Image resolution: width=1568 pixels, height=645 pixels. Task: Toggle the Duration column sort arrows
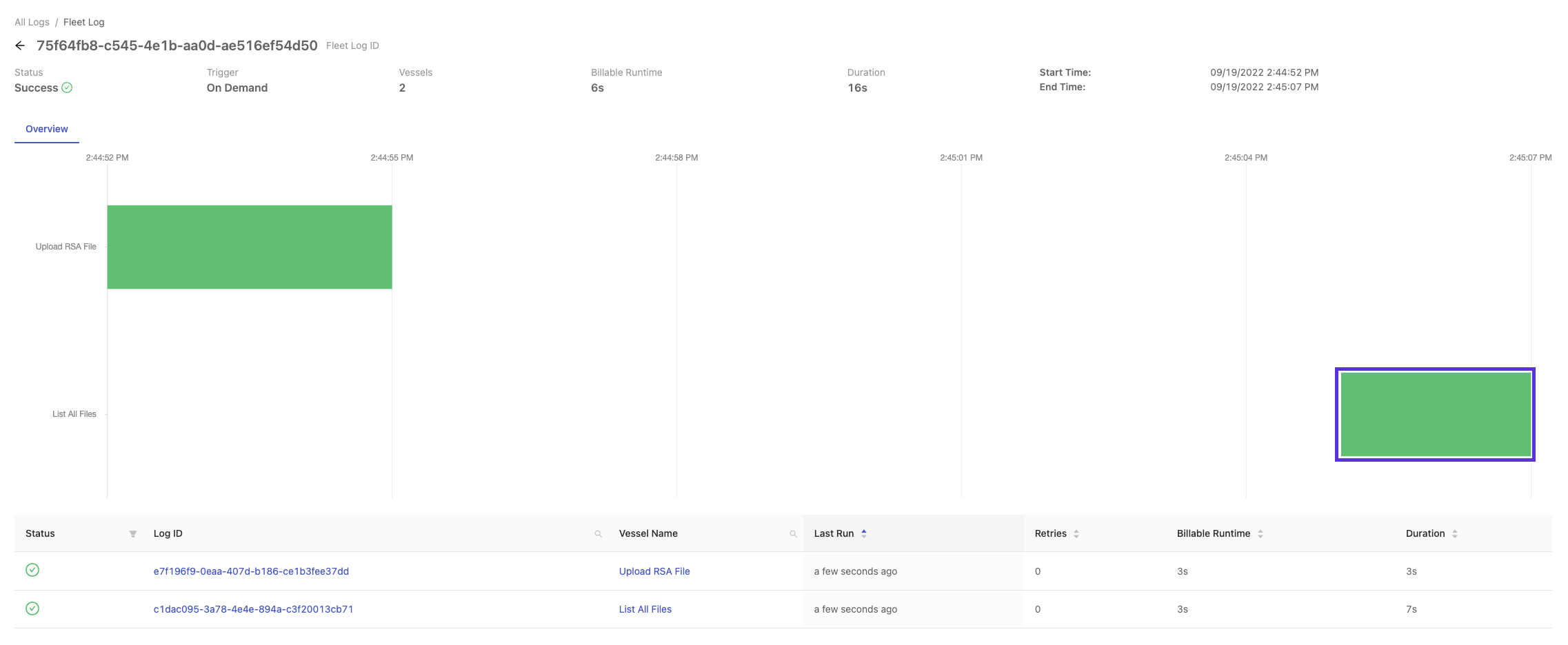(1455, 534)
